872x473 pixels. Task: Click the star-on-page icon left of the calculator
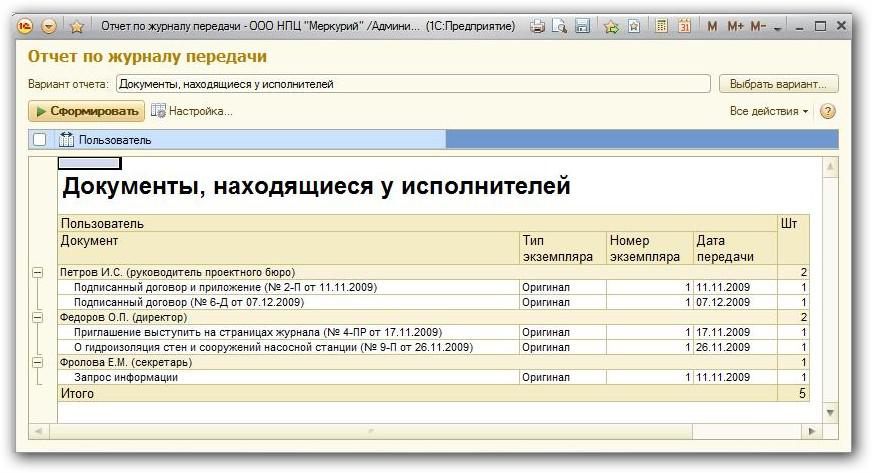tap(634, 26)
